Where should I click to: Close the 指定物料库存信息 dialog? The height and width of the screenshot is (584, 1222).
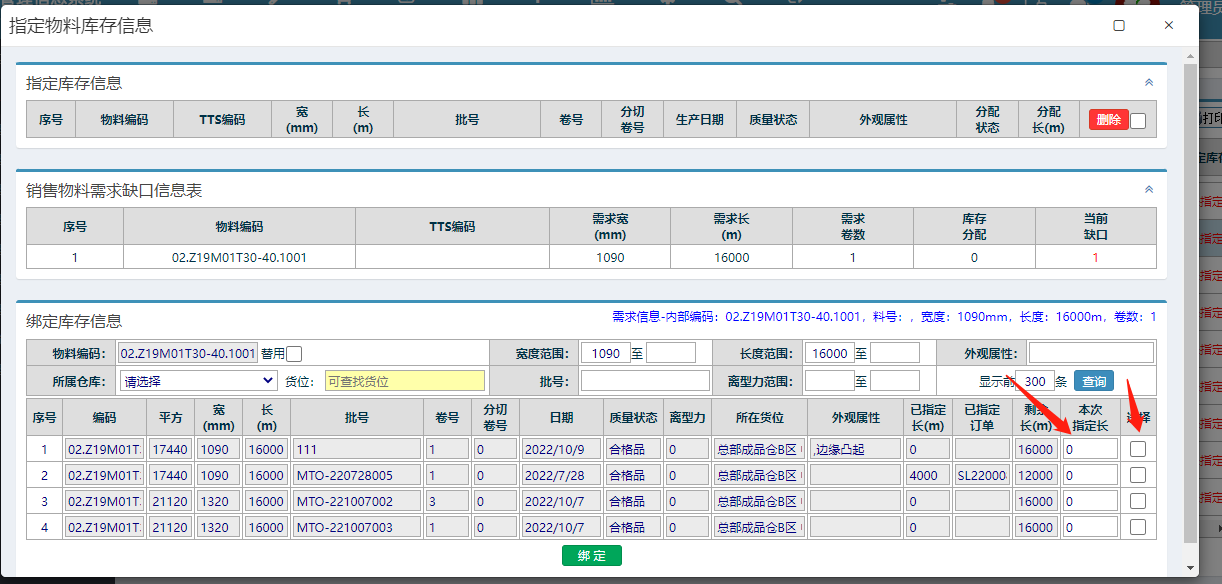point(1168,25)
